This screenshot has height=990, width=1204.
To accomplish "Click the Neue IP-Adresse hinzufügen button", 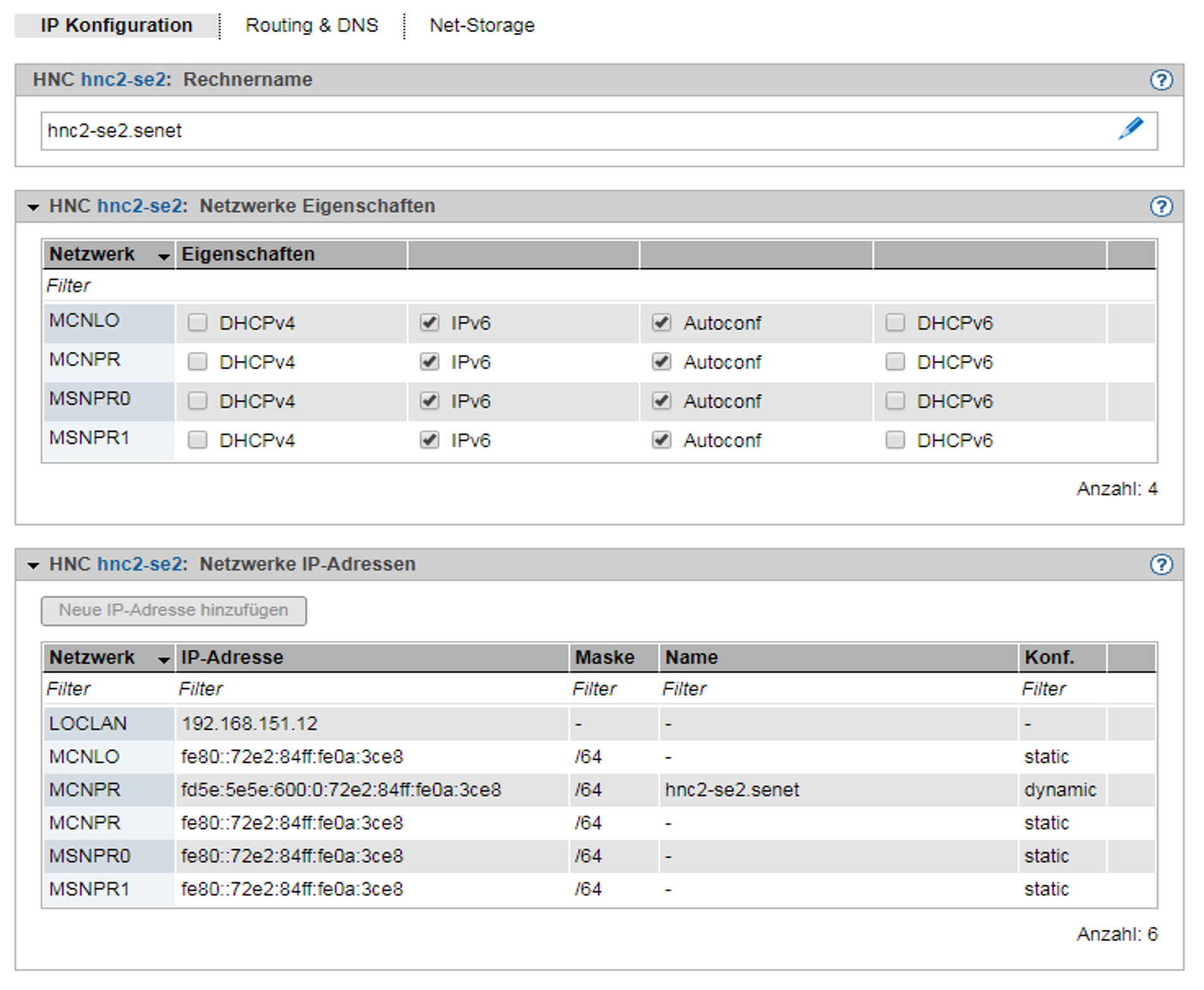I will 174,610.
